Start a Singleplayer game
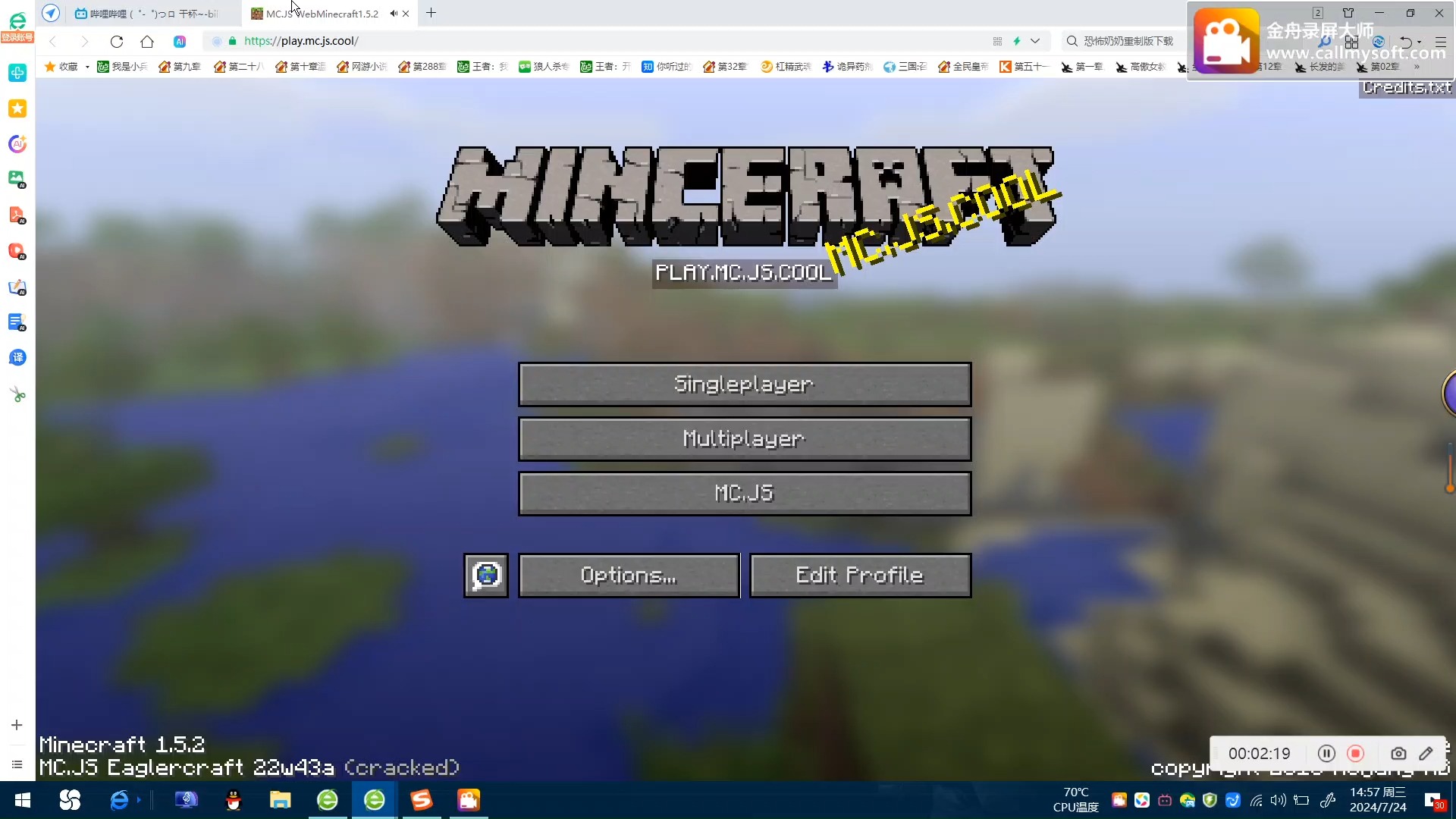Screen dimensions: 1456x819 [745, 384]
